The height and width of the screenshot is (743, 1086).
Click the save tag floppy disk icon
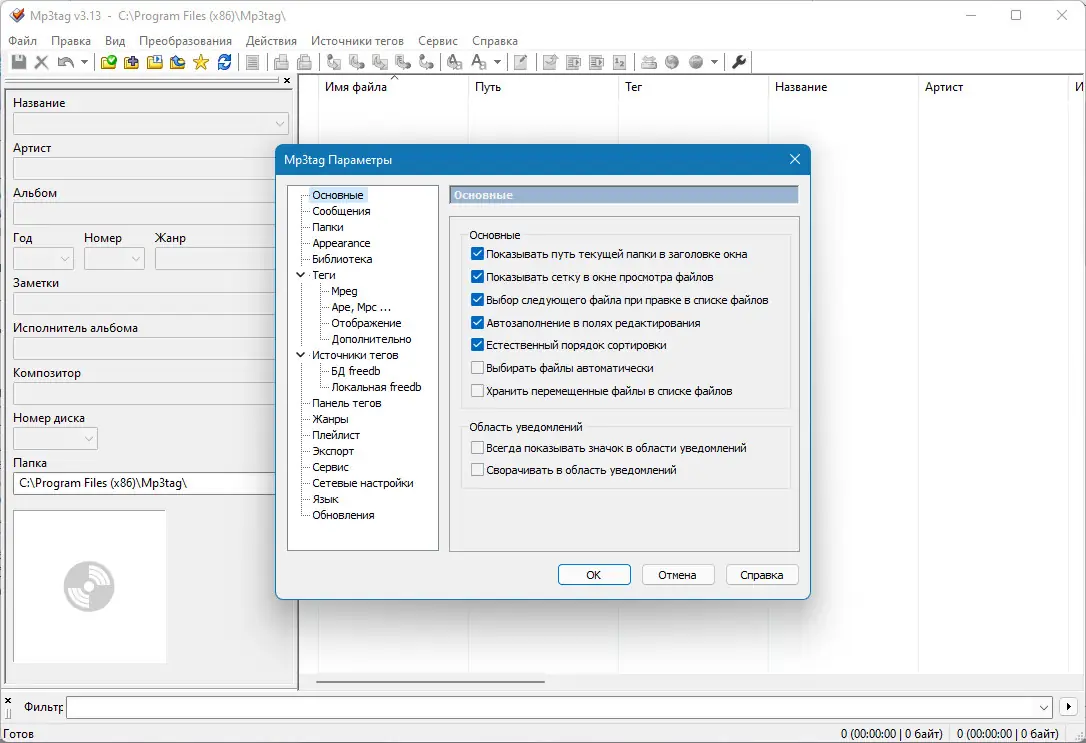[19, 62]
